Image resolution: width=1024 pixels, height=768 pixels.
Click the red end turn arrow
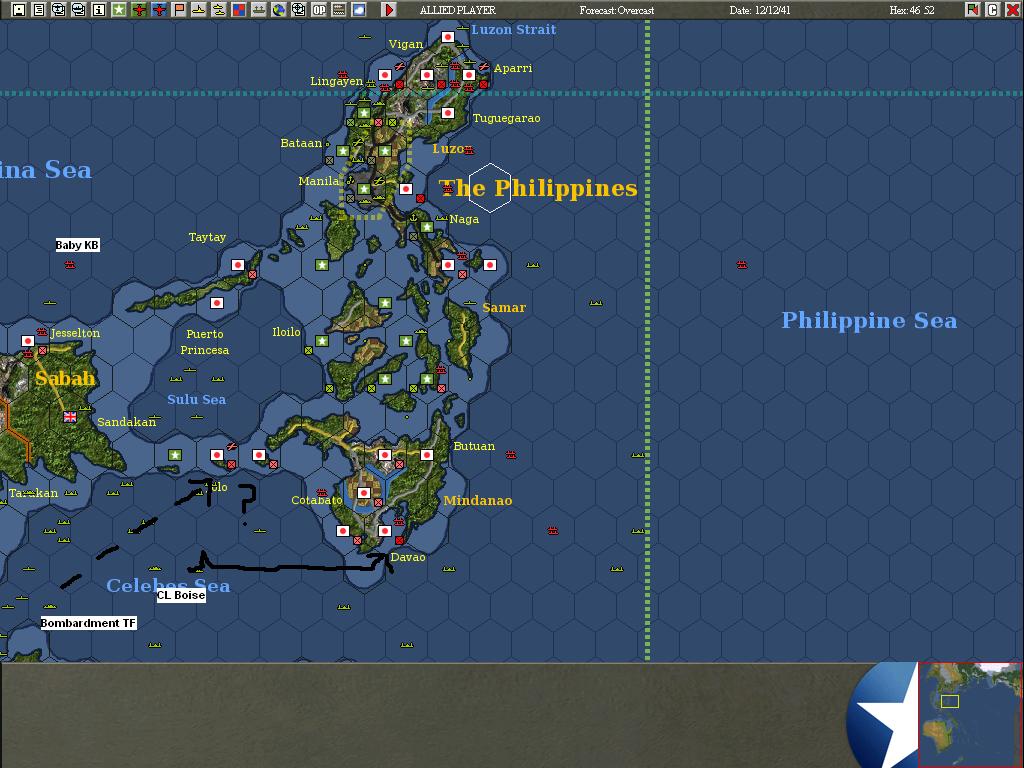(389, 10)
